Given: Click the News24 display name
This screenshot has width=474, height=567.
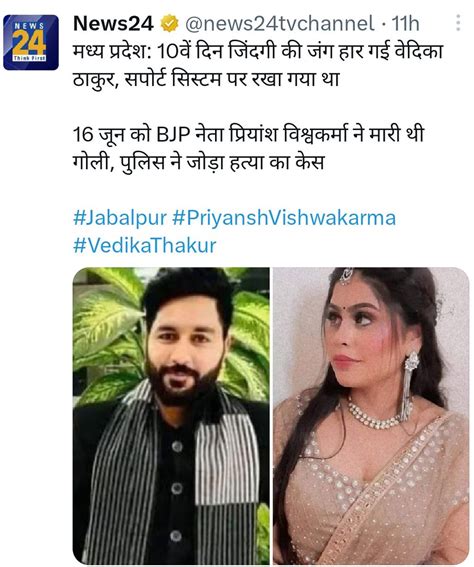Looking at the screenshot, I should (x=113, y=24).
